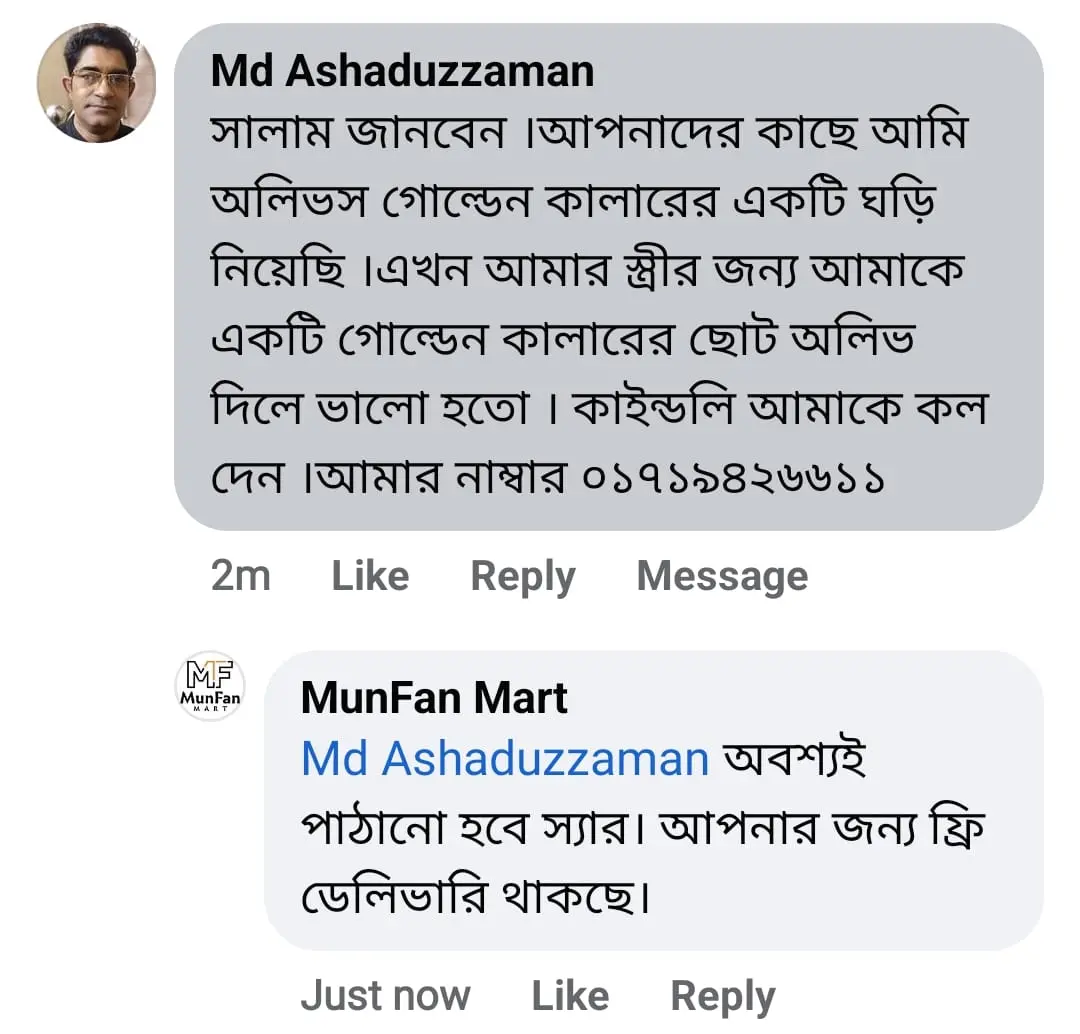Open the MunFan Mart page name
Screen dimensions: 1080x1034
pos(434,698)
